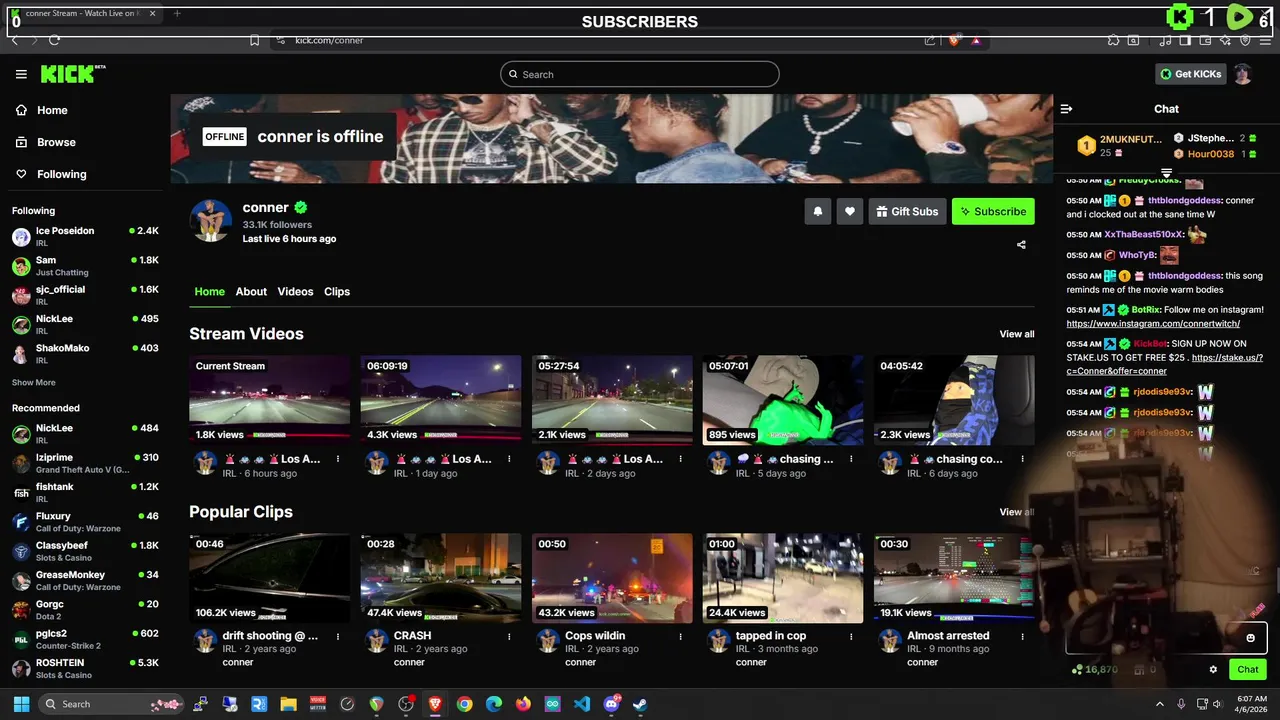This screenshot has width=1280, height=720.
Task: Toggle the follow heart button
Action: click(x=850, y=211)
